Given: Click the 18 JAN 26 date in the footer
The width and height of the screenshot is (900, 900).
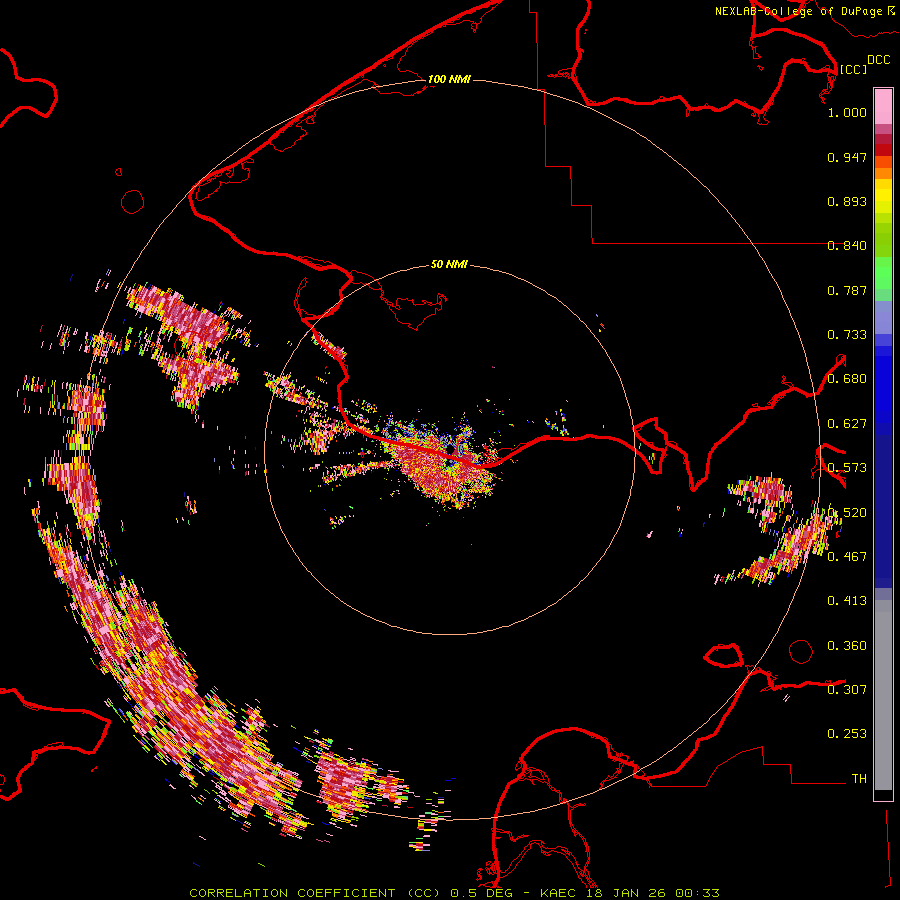Looking at the screenshot, I should pos(626,893).
